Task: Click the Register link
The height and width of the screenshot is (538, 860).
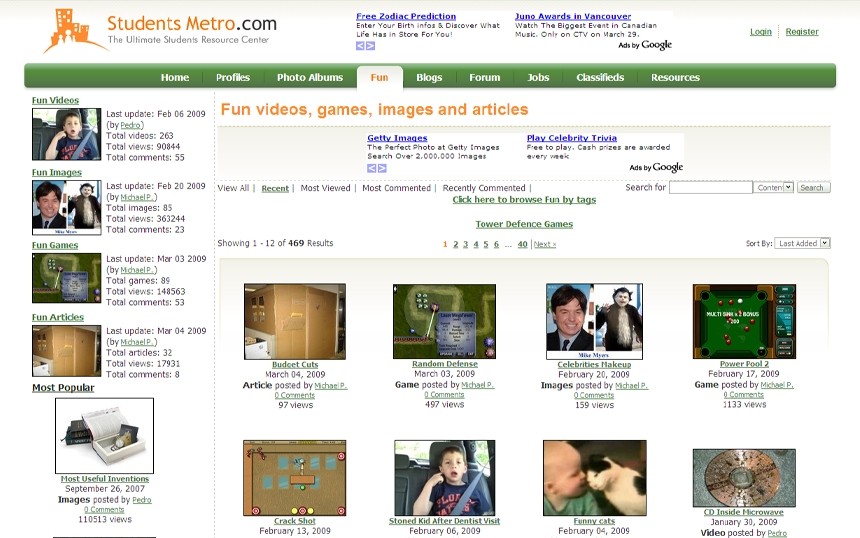Action: 802,32
